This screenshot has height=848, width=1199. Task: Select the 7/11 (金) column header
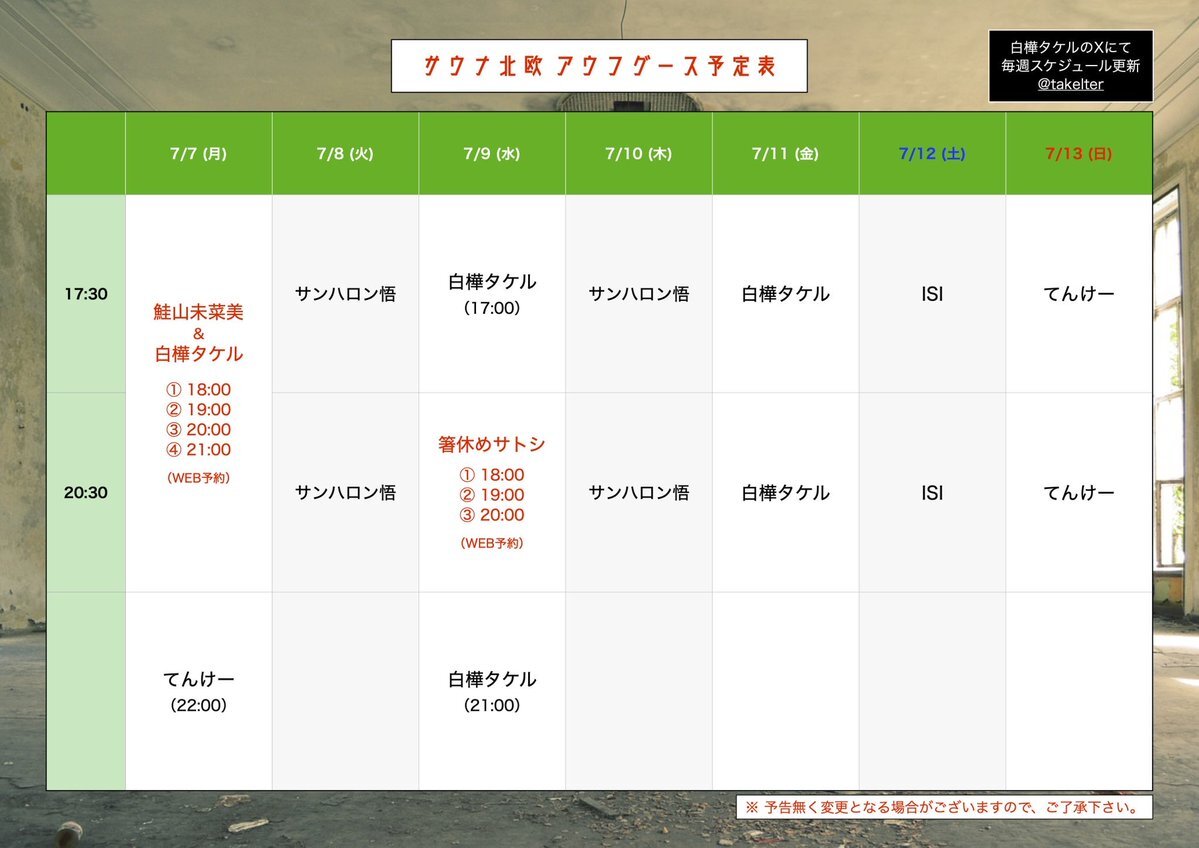tap(785, 154)
